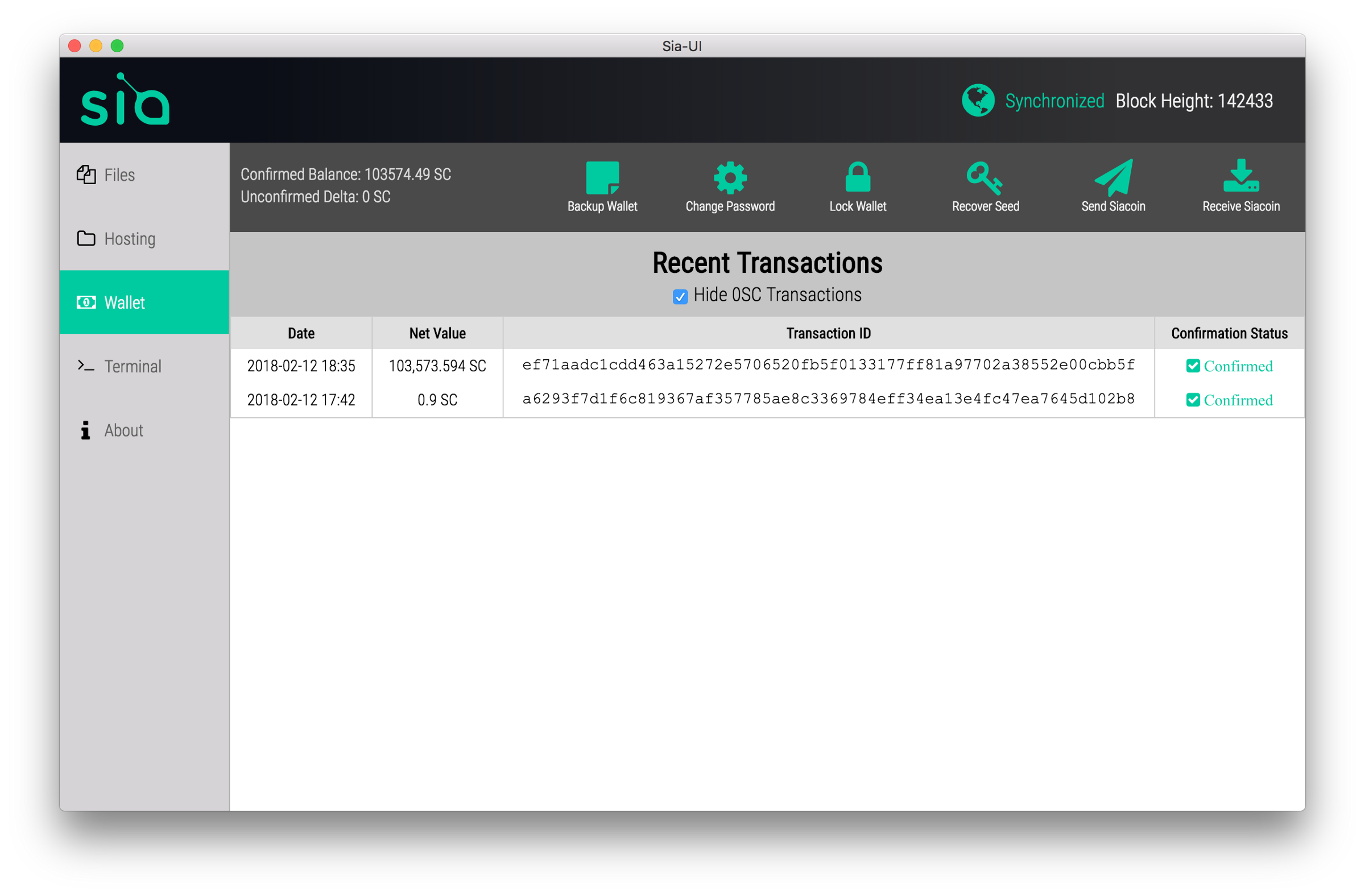Open the Files sidebar tab
The width and height of the screenshot is (1365, 896).
(x=119, y=175)
